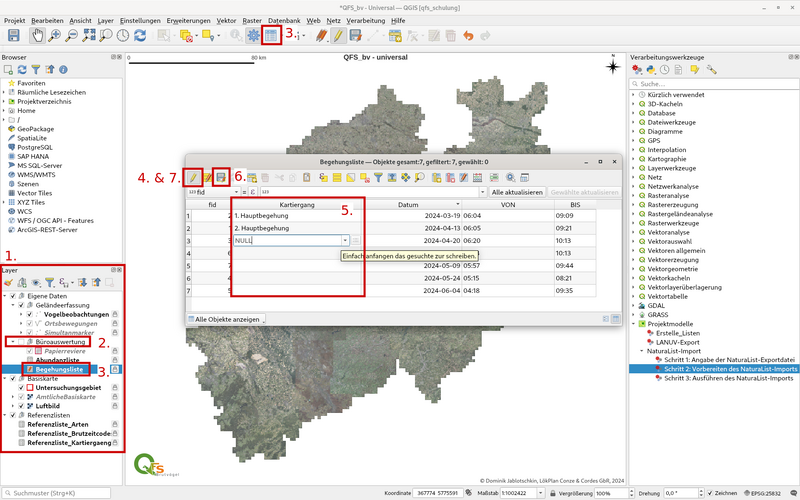
Task: Click the orange Undo arrow
Action: pyautogui.click(x=468, y=35)
